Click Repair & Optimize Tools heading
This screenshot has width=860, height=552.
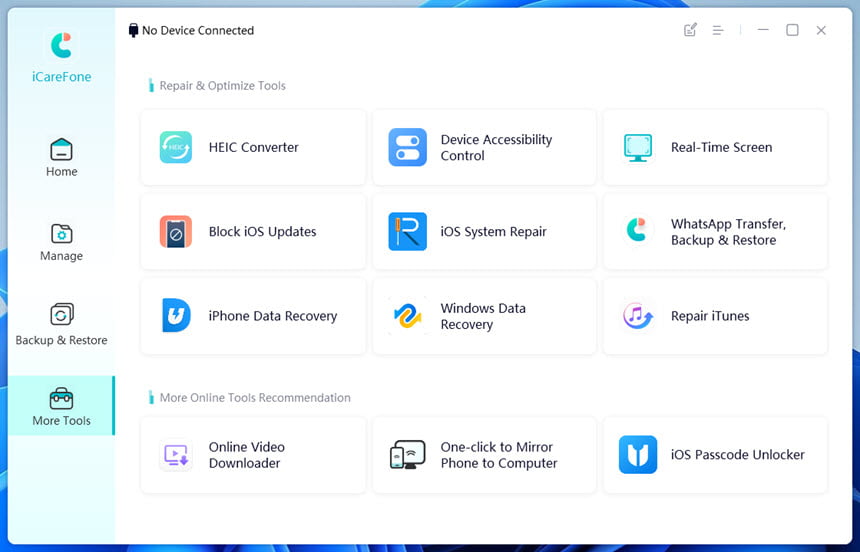coord(223,86)
